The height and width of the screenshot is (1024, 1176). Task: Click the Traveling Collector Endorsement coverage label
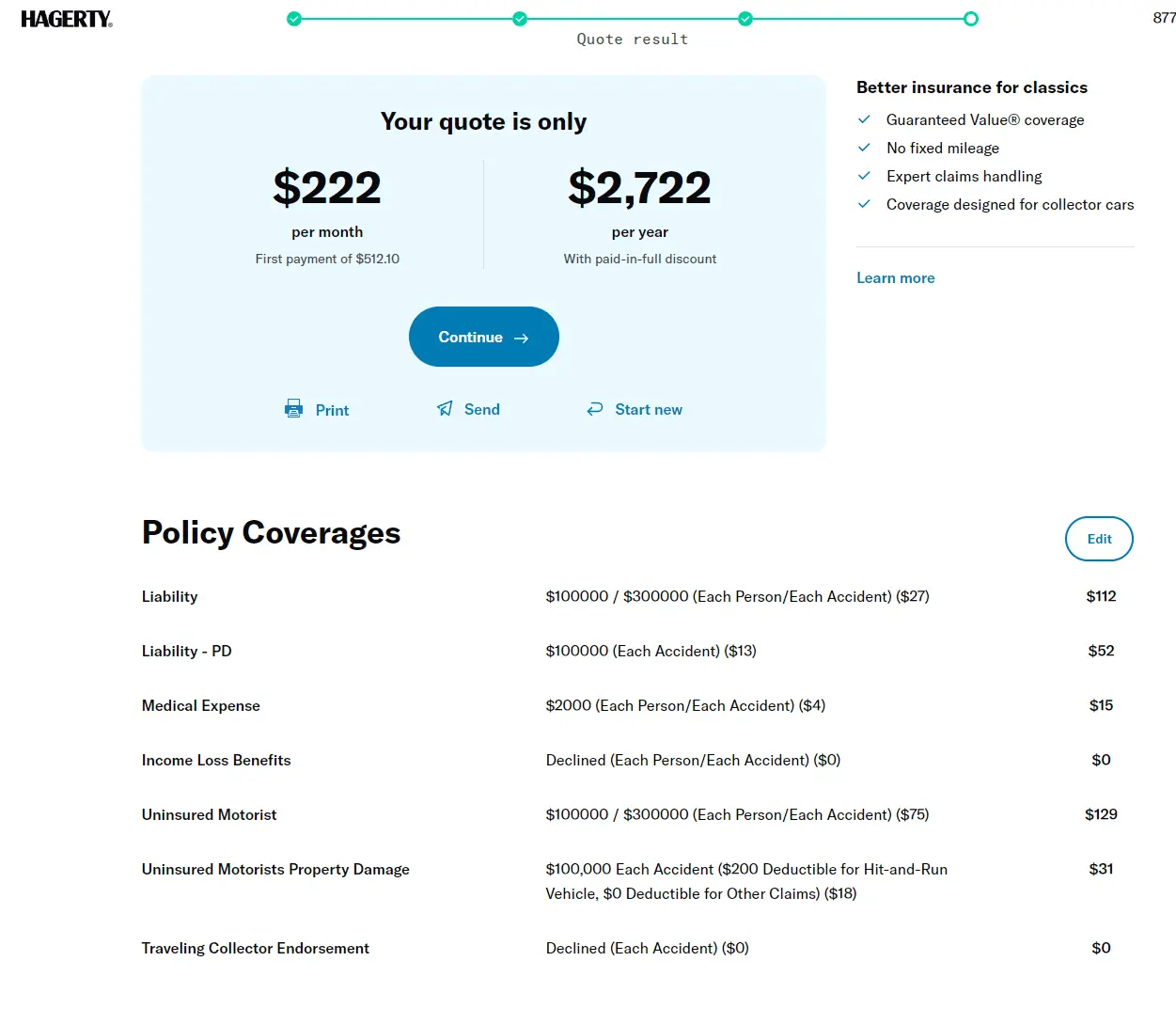[256, 949]
